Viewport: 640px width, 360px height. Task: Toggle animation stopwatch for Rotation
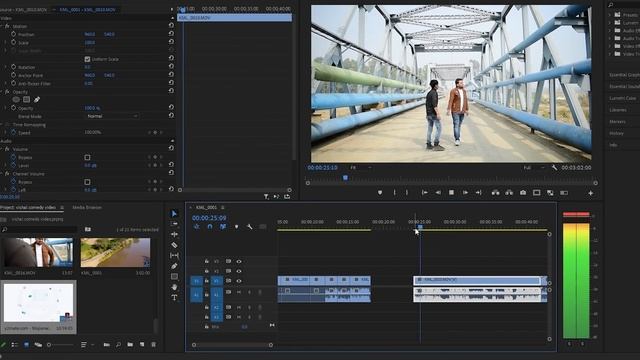(13, 67)
